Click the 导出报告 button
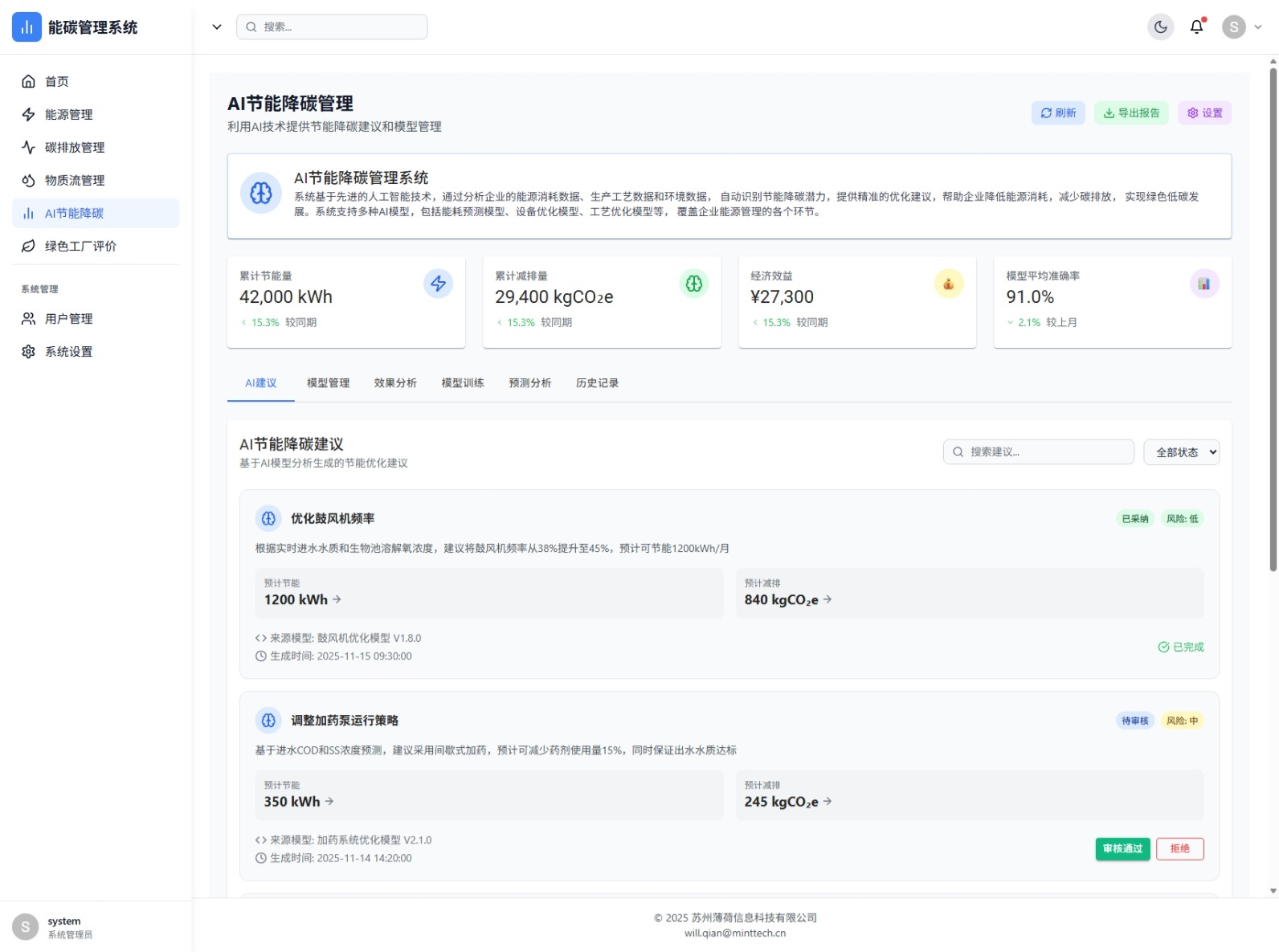Viewport: 1279px width, 952px height. coord(1131,113)
